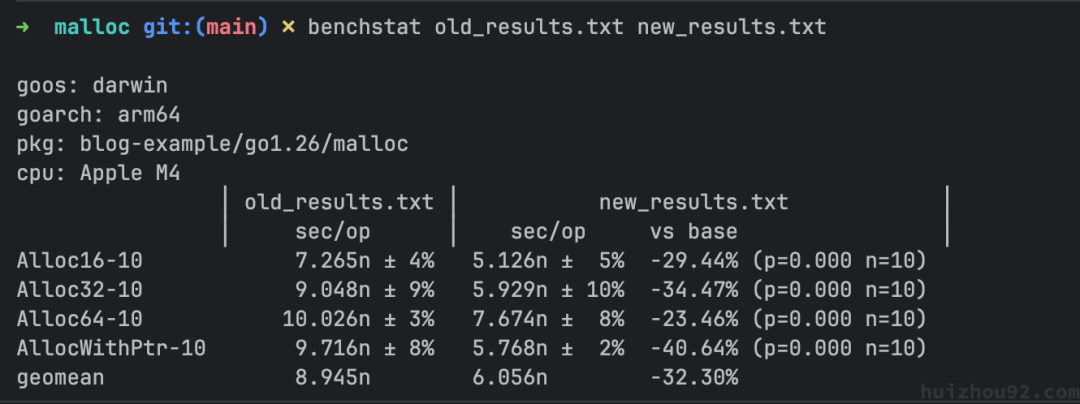This screenshot has width=1080, height=404.
Task: Click the Alloc64-10 benchmark name
Action: (x=80, y=319)
